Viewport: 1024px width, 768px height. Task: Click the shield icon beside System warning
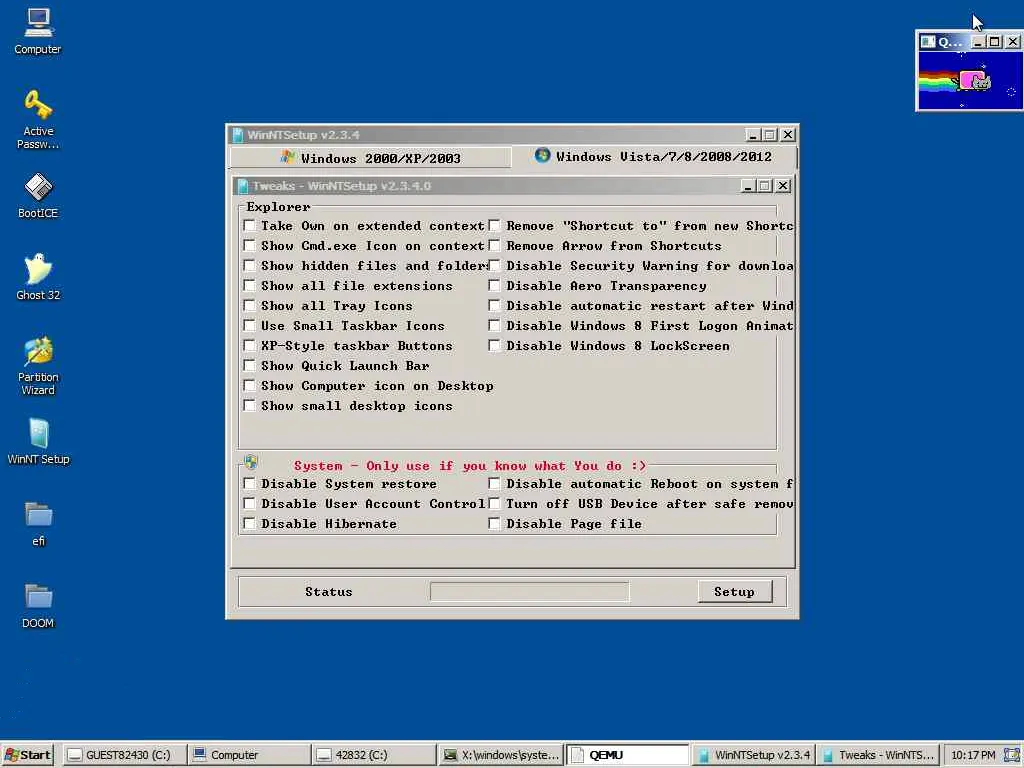click(251, 463)
